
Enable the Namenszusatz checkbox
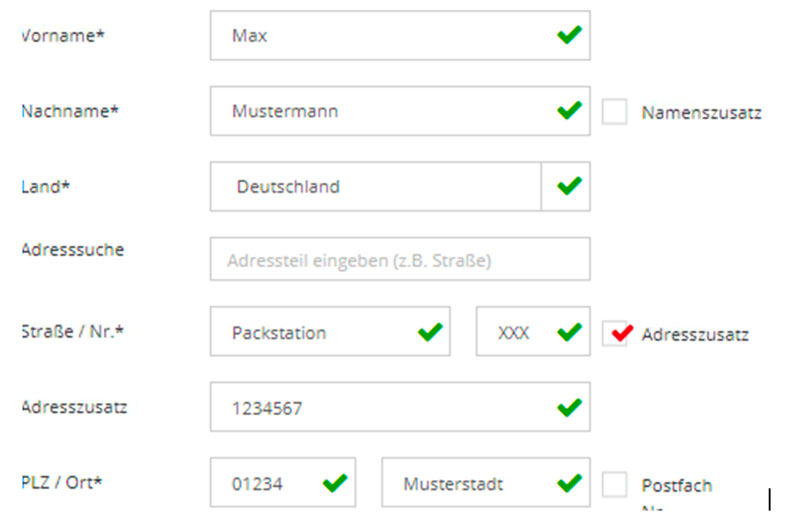click(614, 112)
